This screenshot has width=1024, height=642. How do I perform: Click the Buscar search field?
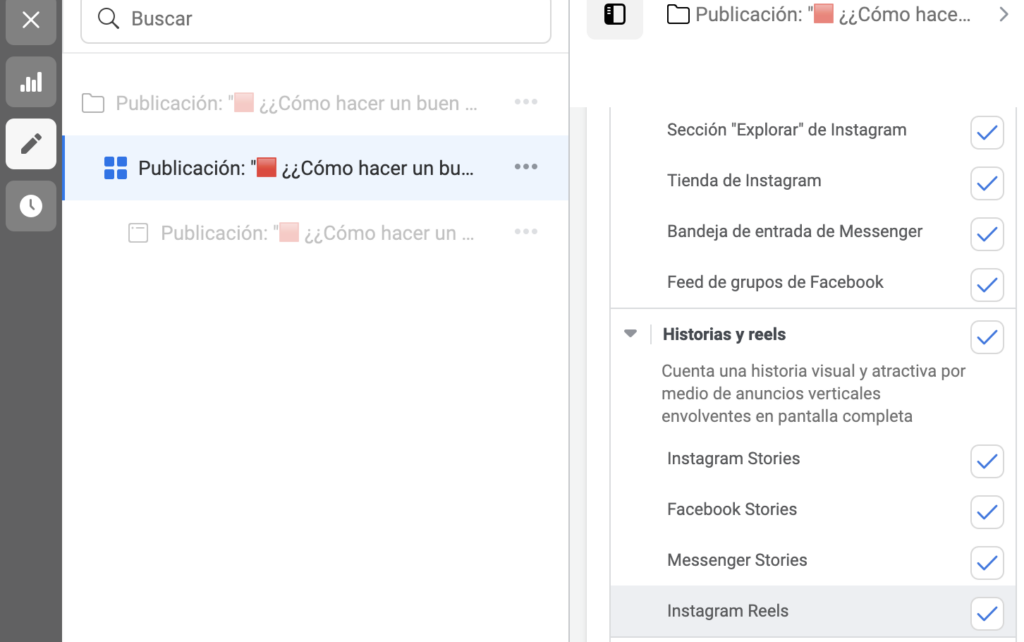[x=315, y=19]
